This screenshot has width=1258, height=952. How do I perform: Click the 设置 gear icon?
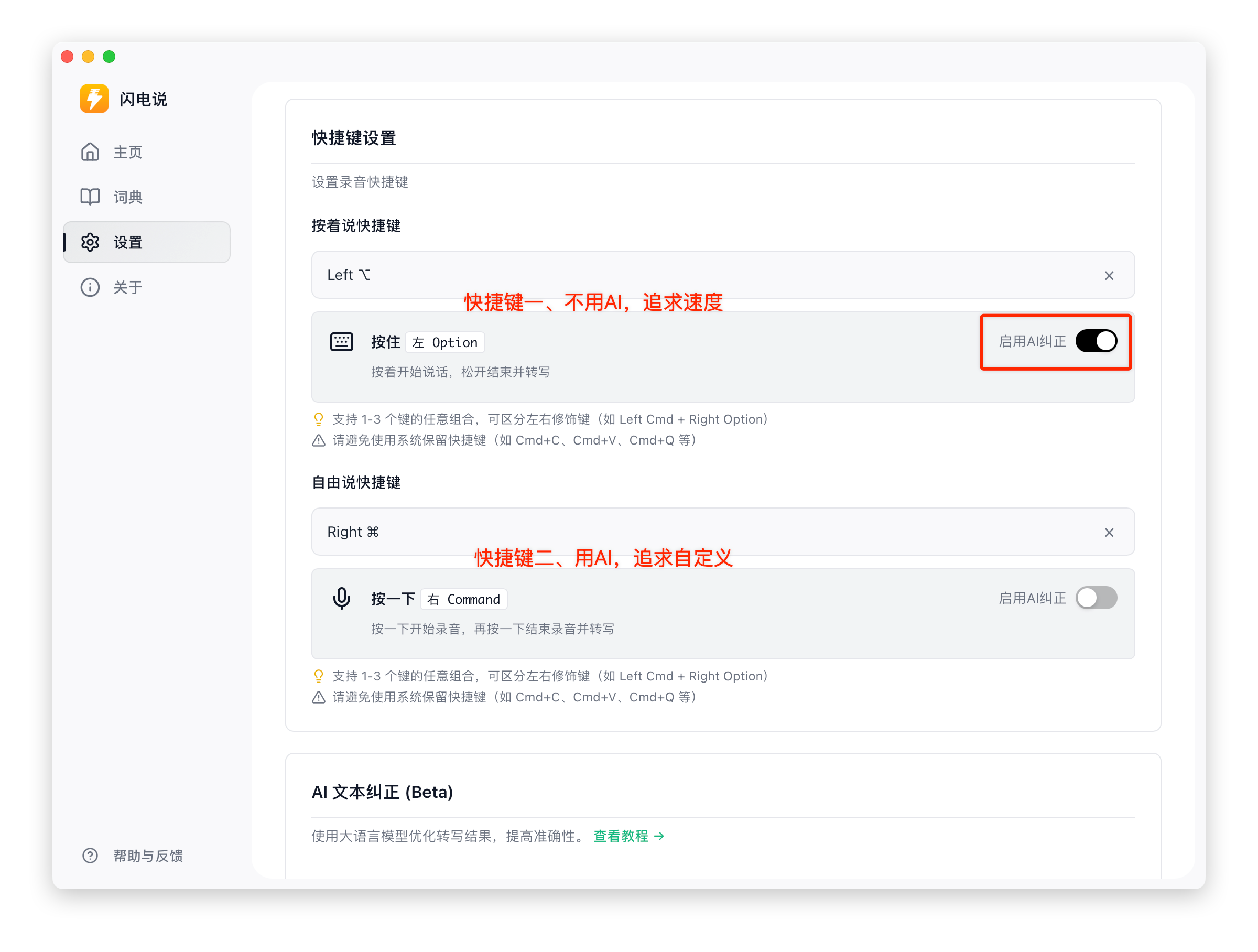click(90, 243)
